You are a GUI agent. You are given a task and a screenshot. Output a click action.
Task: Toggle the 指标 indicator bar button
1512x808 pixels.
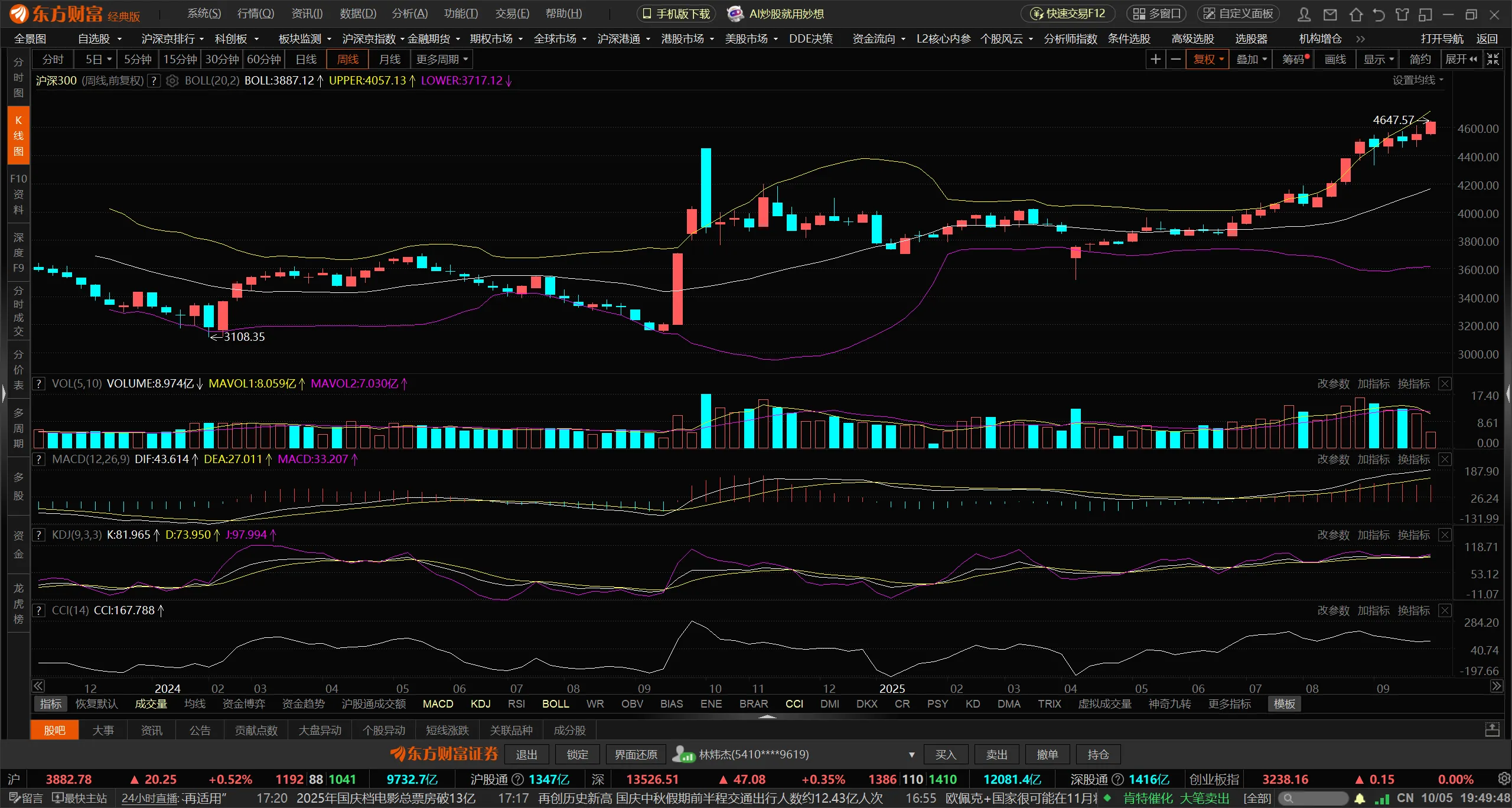[51, 704]
